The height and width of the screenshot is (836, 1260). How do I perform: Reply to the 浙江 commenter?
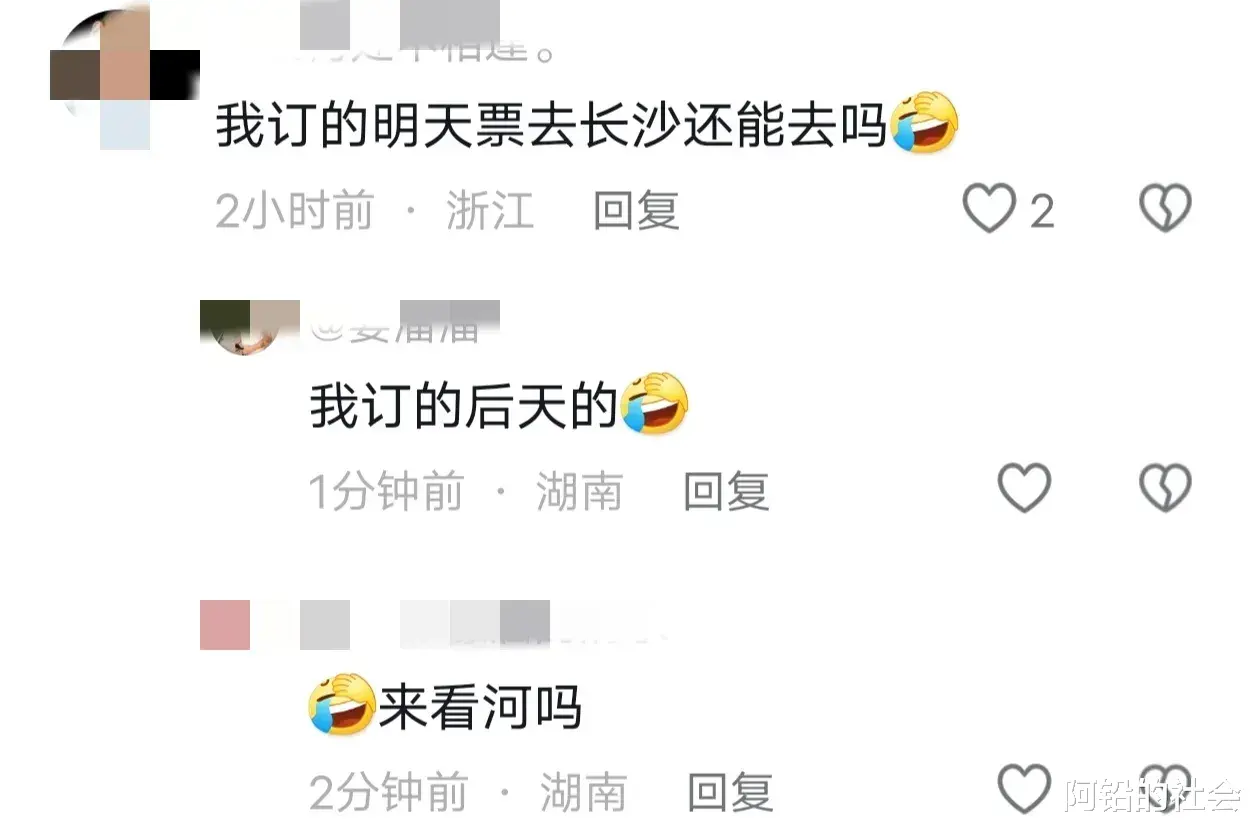pos(636,211)
